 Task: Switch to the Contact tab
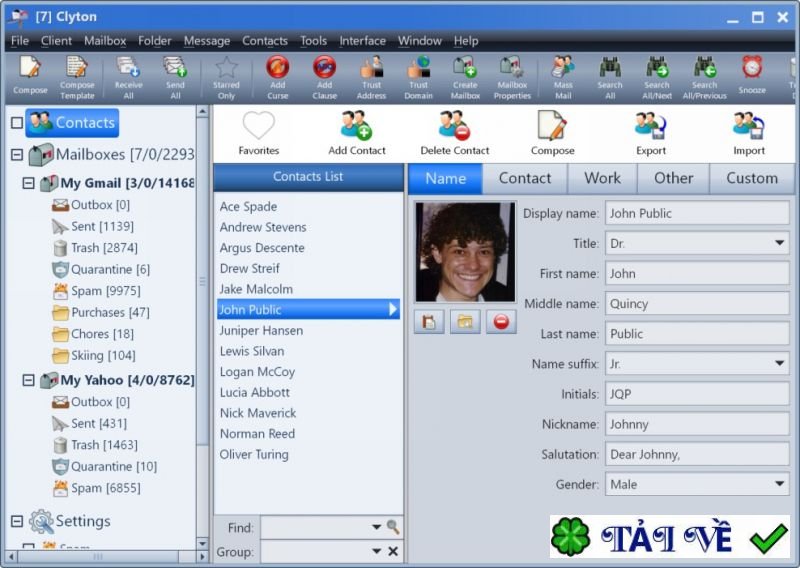pos(524,179)
